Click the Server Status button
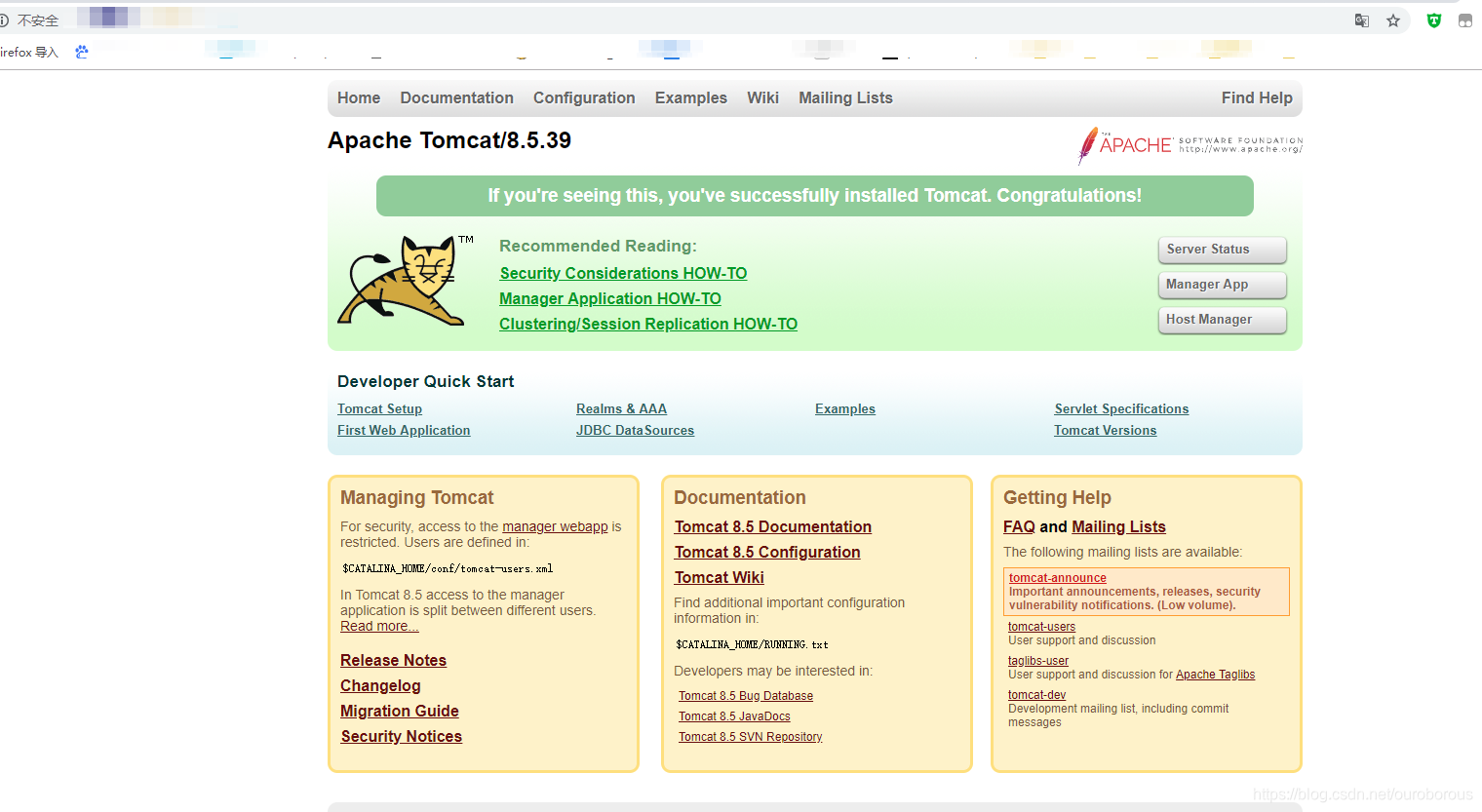This screenshot has height=812, width=1482. pyautogui.click(x=1223, y=250)
